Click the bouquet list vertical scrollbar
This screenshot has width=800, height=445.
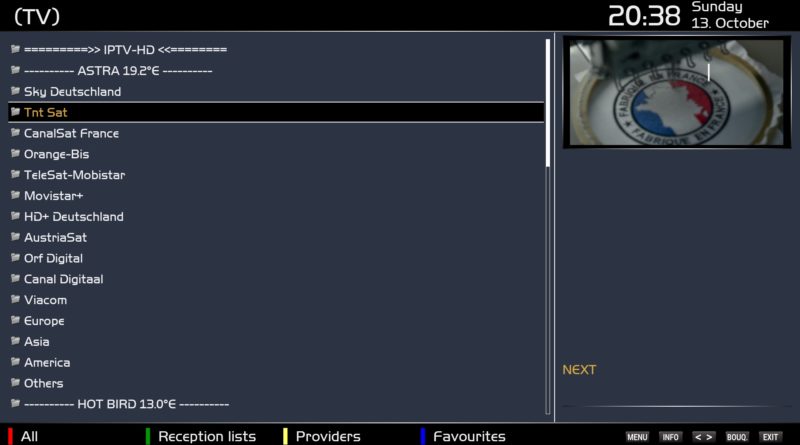(x=548, y=227)
